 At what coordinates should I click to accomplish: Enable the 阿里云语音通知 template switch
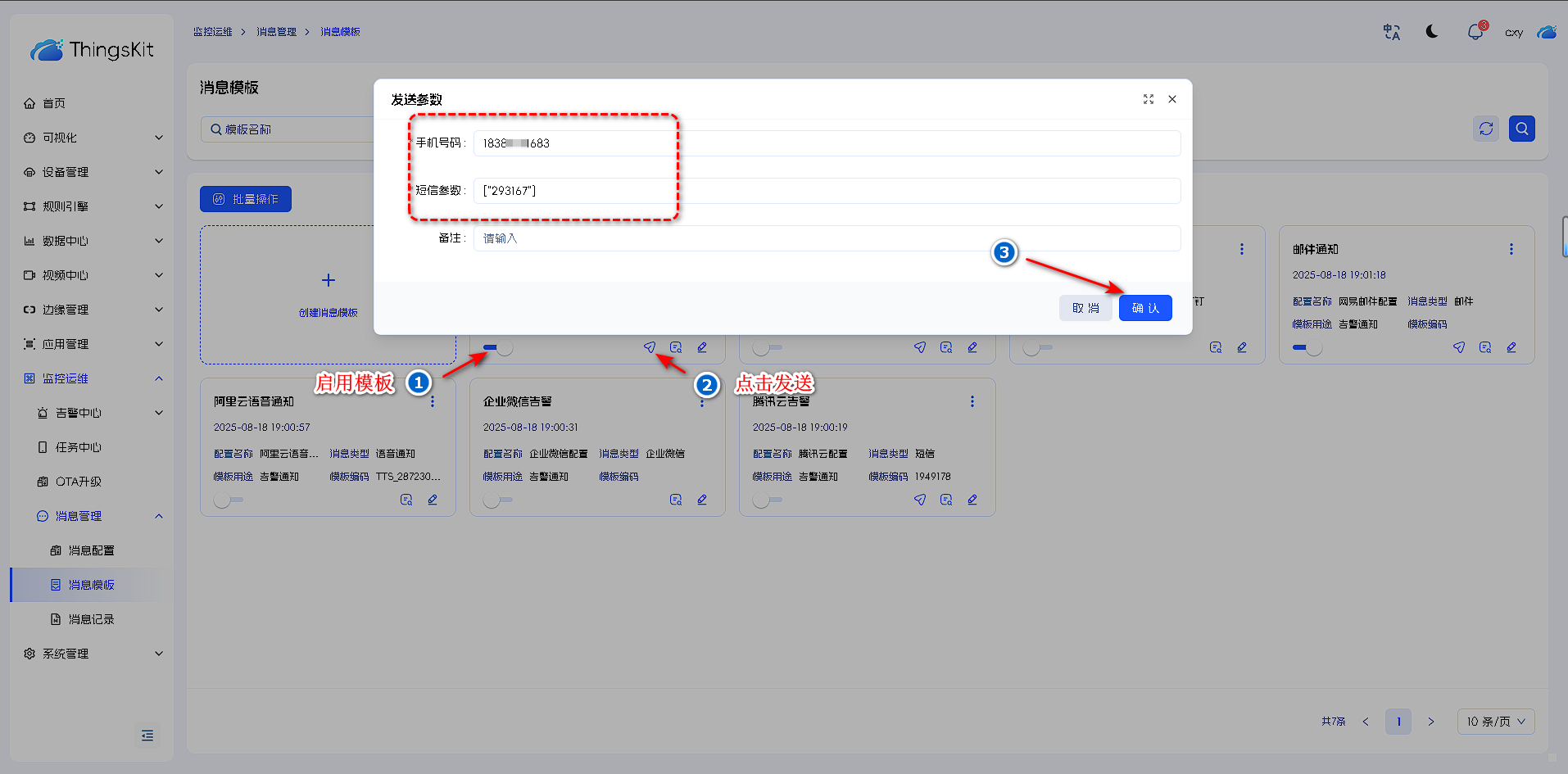pos(229,500)
